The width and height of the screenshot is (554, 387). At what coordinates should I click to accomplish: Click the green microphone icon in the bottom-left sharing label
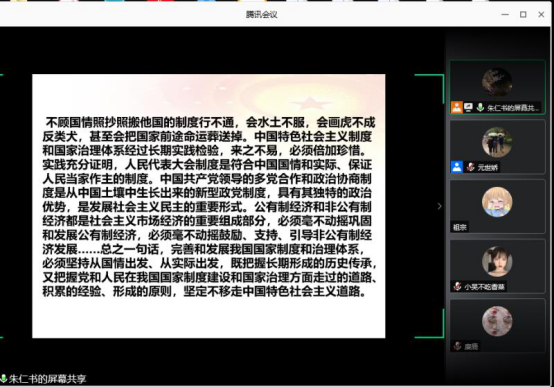[x=4, y=379]
